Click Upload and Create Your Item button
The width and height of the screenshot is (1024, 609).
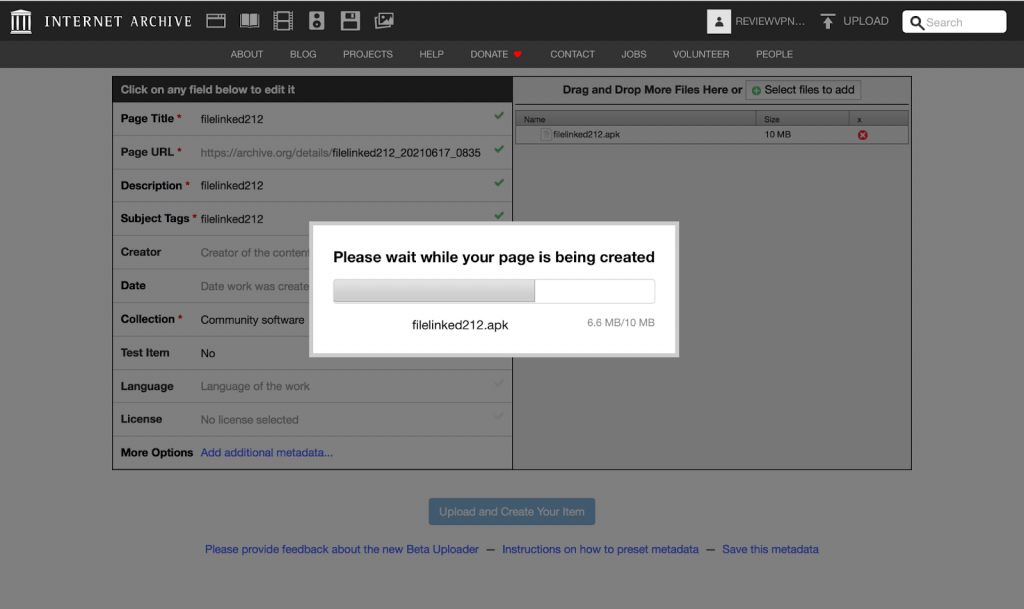[511, 512]
